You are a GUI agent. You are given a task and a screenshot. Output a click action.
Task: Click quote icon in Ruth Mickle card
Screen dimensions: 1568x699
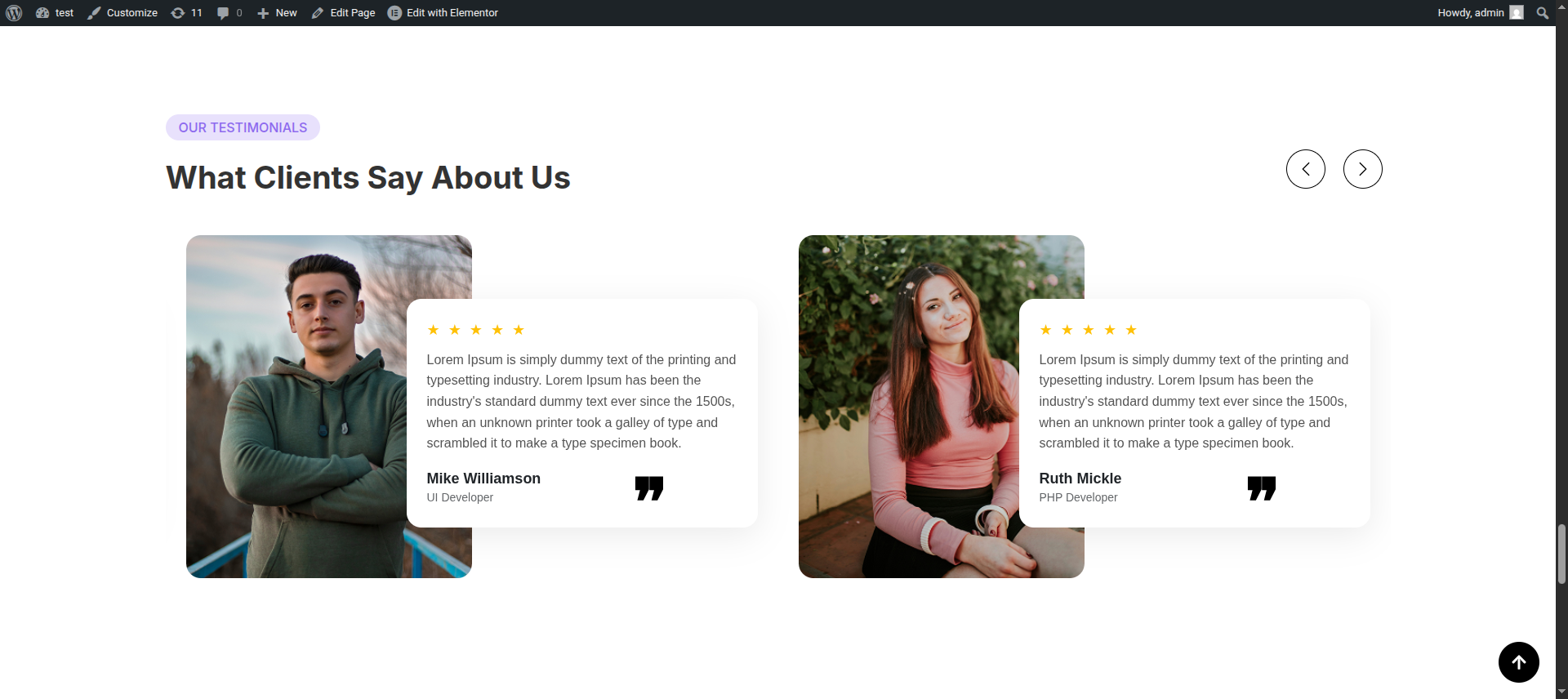1262,488
